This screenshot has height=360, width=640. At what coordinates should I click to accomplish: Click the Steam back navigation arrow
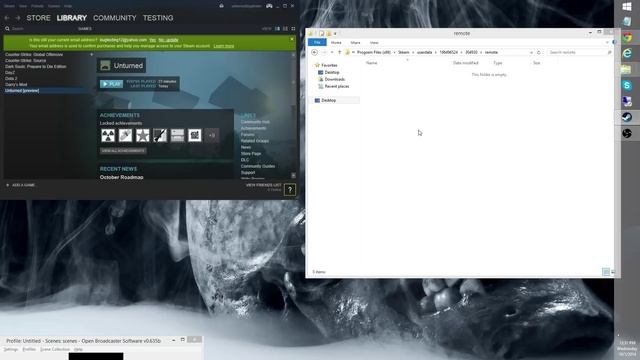7,18
